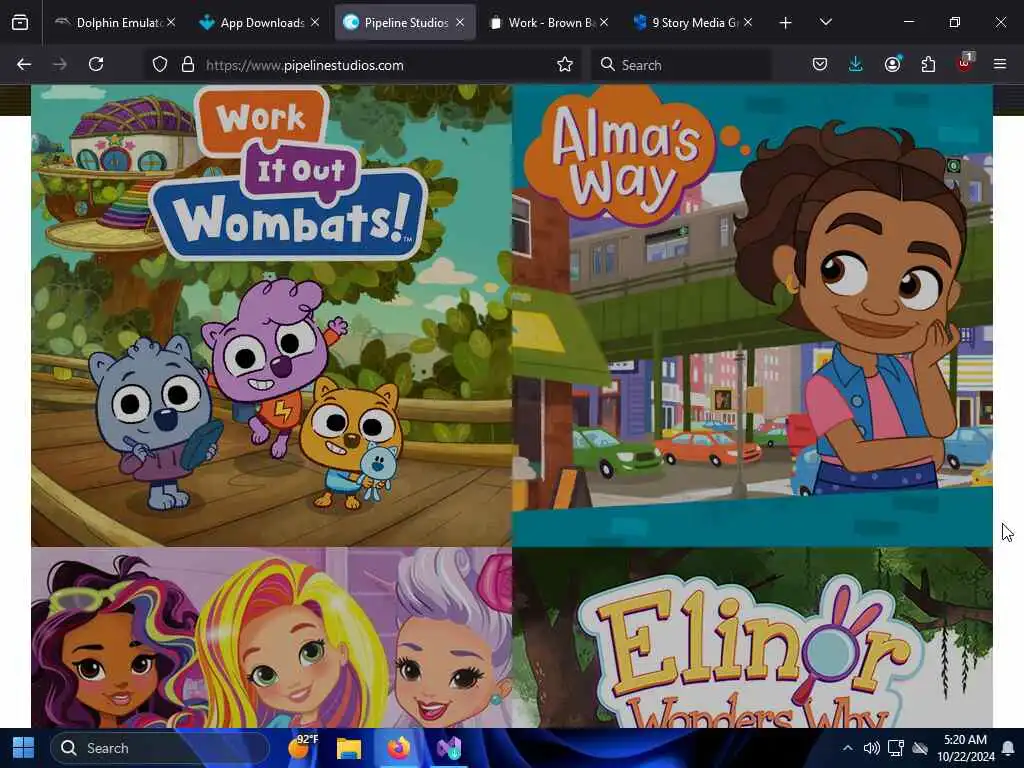This screenshot has width=1024, height=768.
Task: Open the Alma's Way show tile
Action: 752,315
